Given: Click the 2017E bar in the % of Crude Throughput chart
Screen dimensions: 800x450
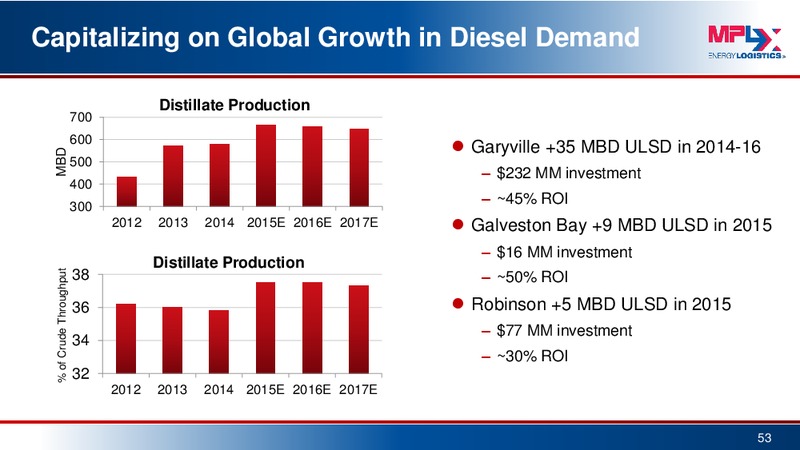Looking at the screenshot, I should (x=359, y=329).
